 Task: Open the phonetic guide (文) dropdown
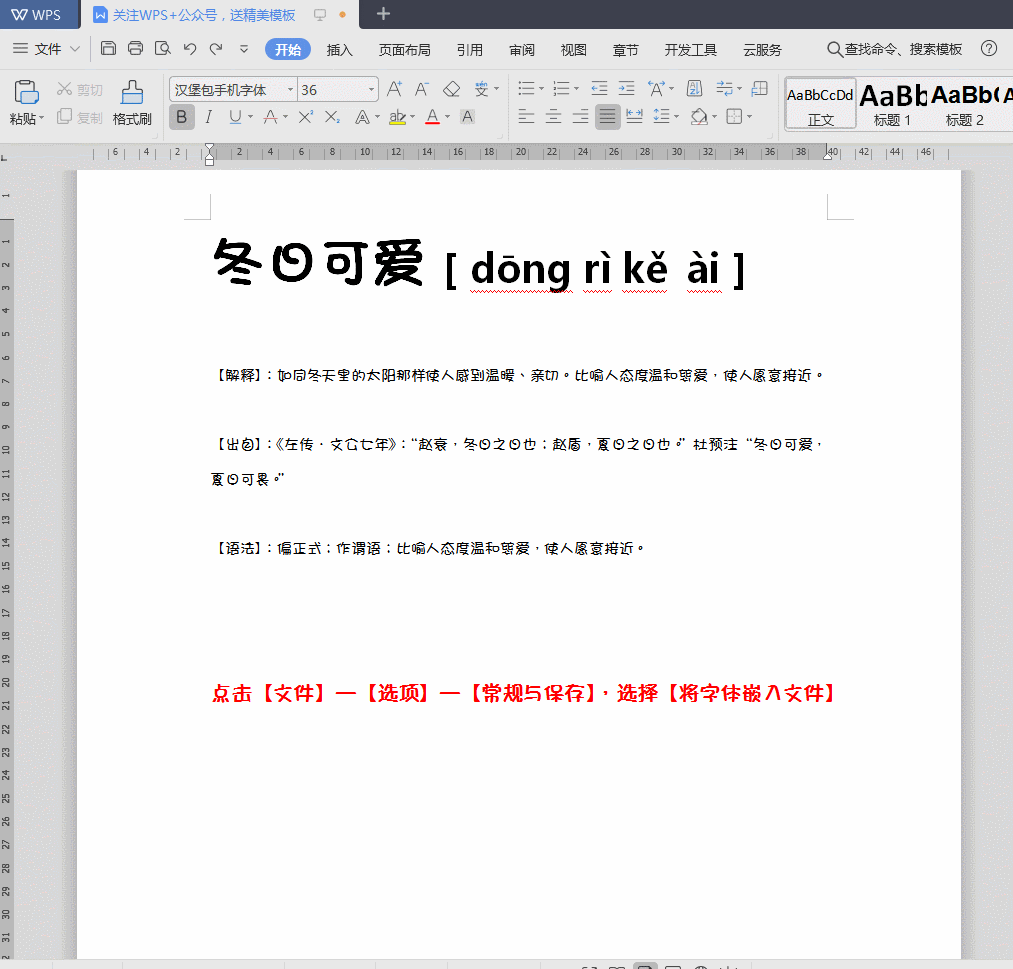(496, 89)
